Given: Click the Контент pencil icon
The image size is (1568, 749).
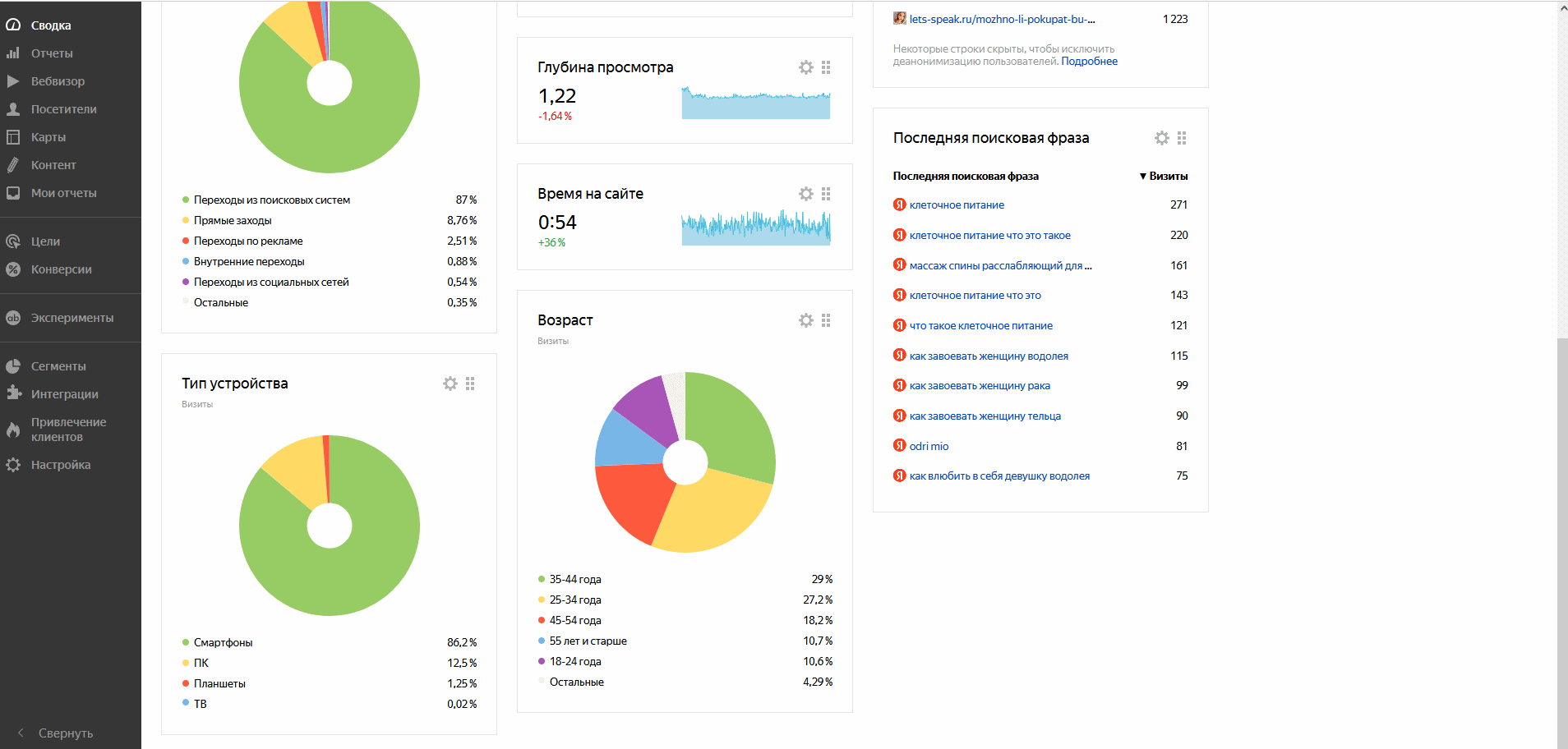Looking at the screenshot, I should pyautogui.click(x=13, y=165).
